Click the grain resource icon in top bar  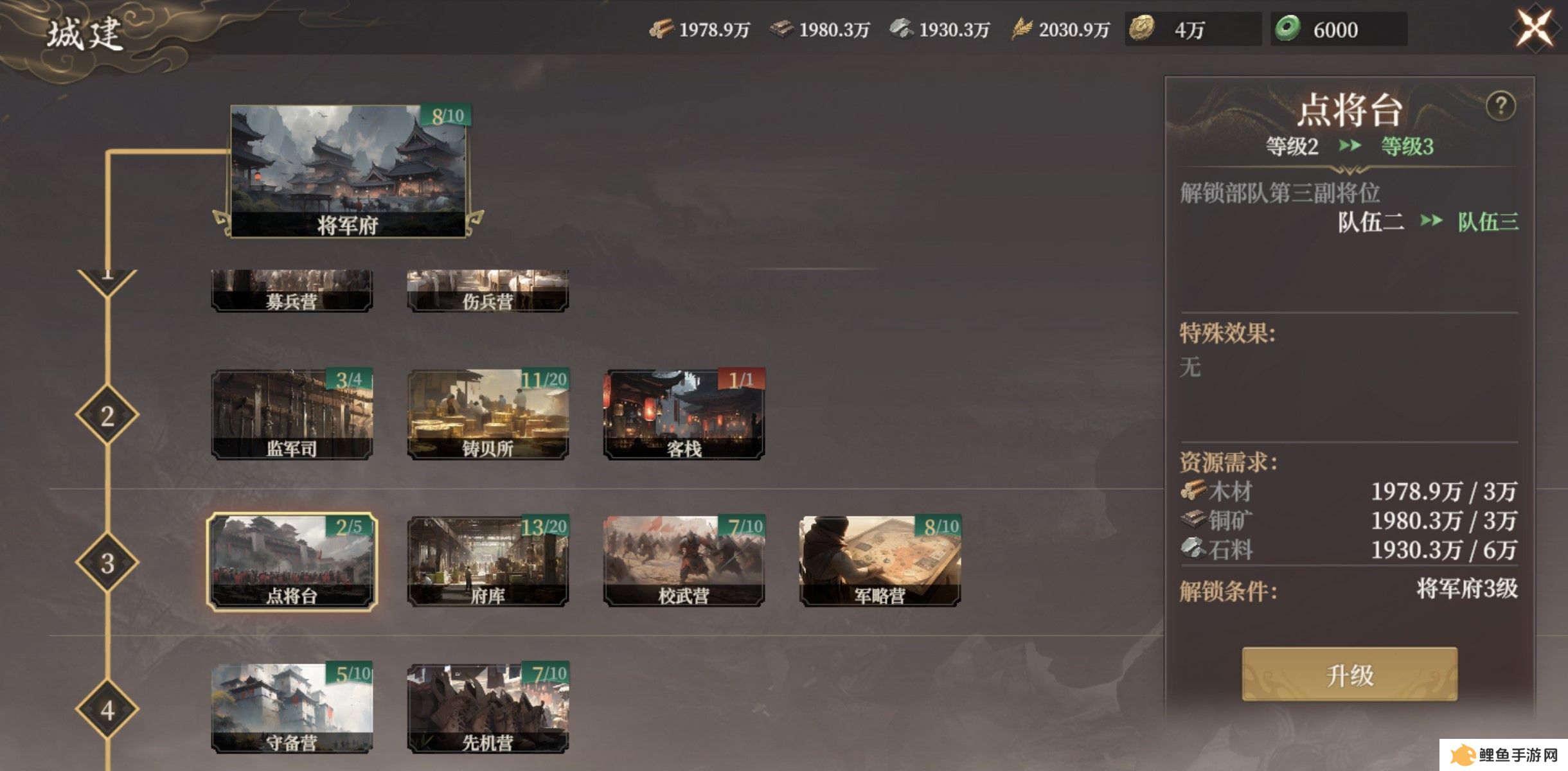click(1022, 29)
